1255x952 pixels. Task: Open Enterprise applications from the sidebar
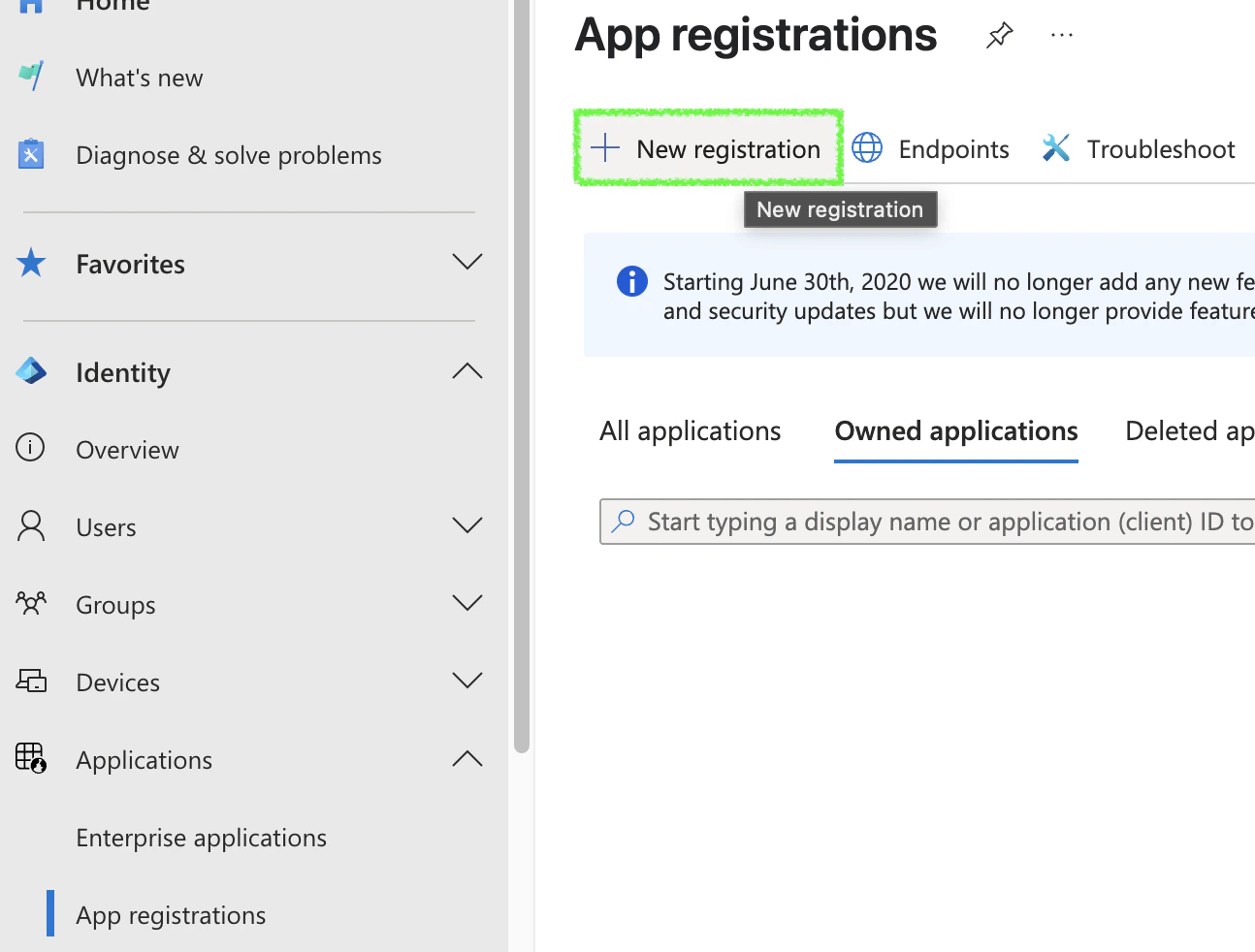point(201,837)
